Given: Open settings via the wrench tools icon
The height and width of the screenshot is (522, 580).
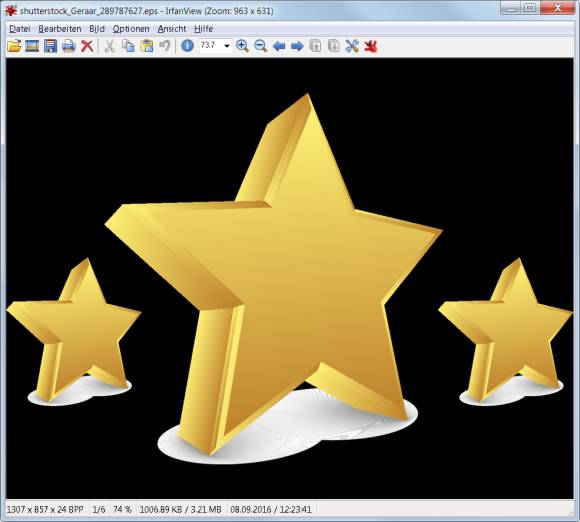Looking at the screenshot, I should pos(352,46).
